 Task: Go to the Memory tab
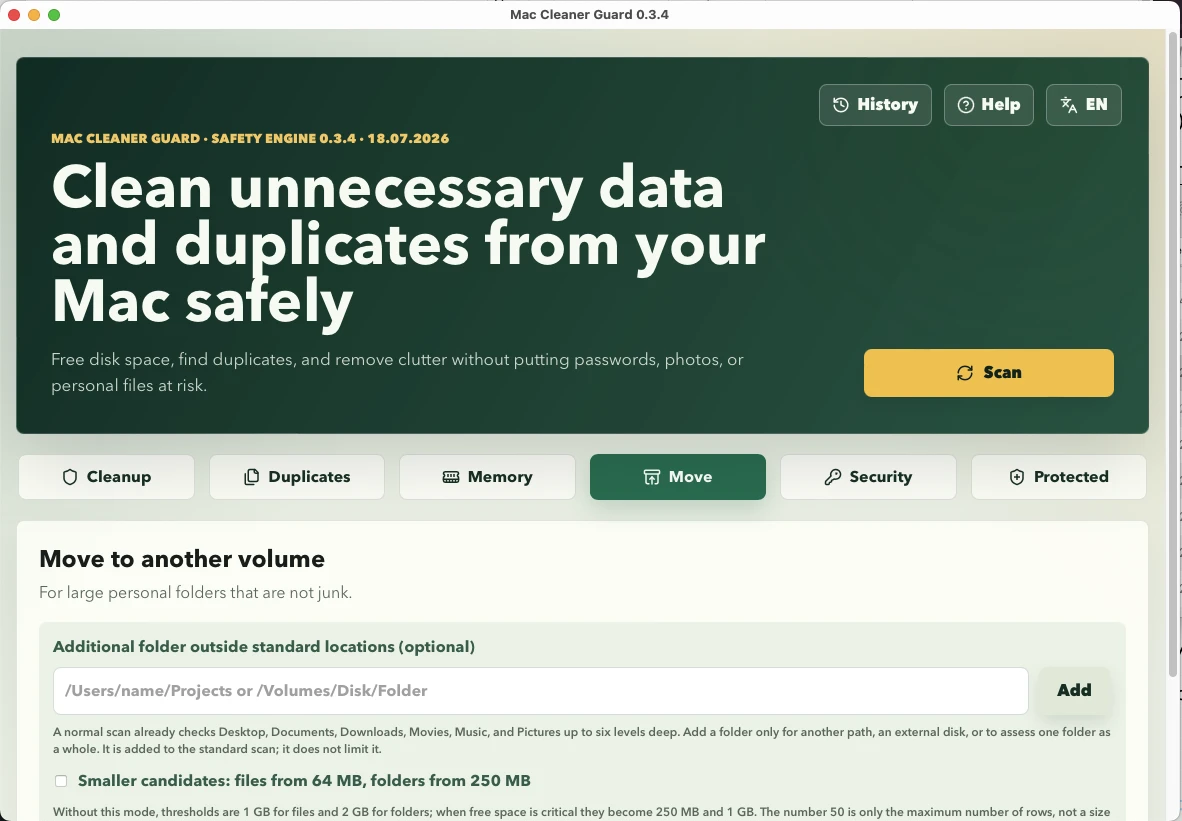(x=487, y=477)
